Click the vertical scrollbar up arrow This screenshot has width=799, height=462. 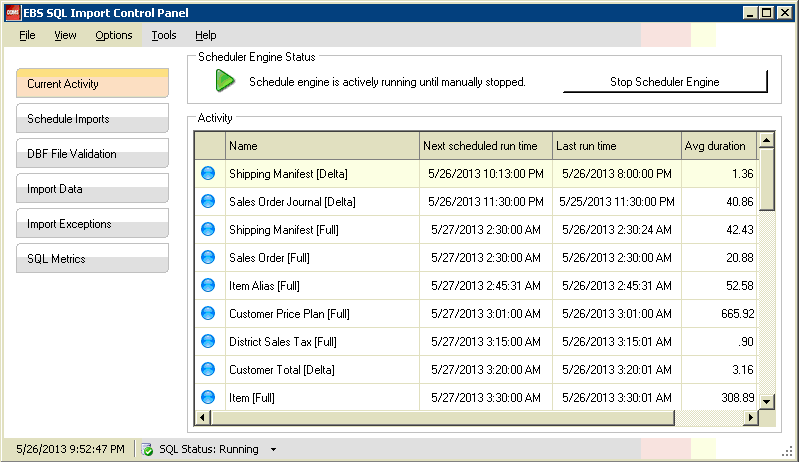point(766,140)
